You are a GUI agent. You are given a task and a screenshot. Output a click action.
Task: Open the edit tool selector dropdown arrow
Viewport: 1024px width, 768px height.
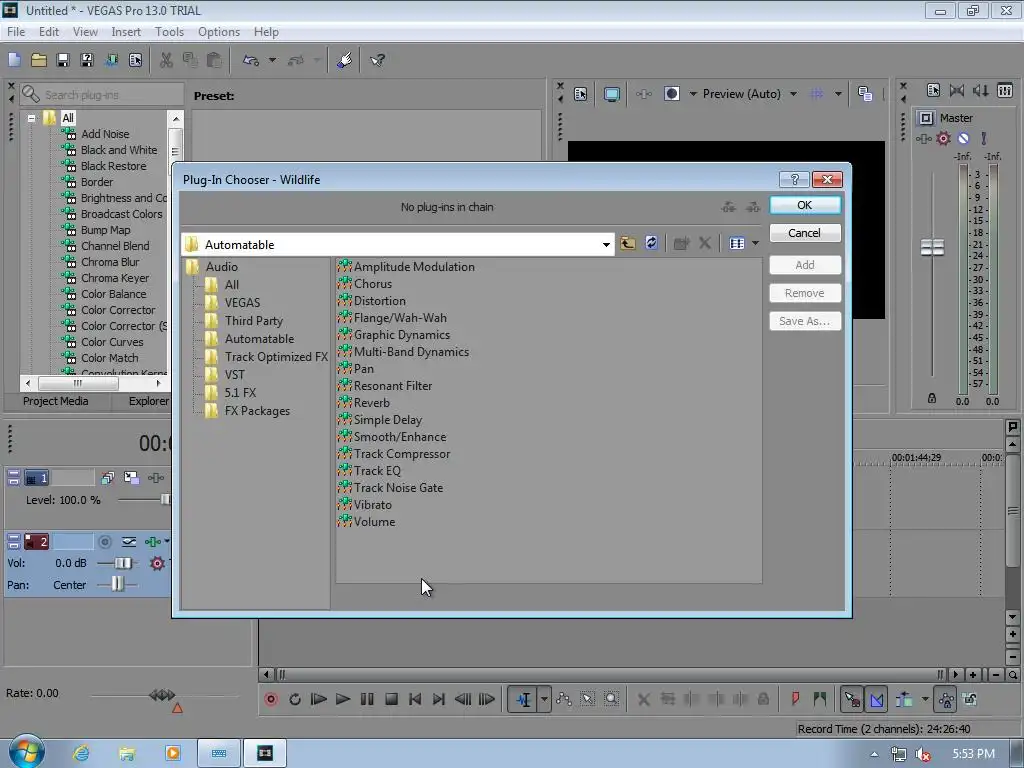[544, 699]
